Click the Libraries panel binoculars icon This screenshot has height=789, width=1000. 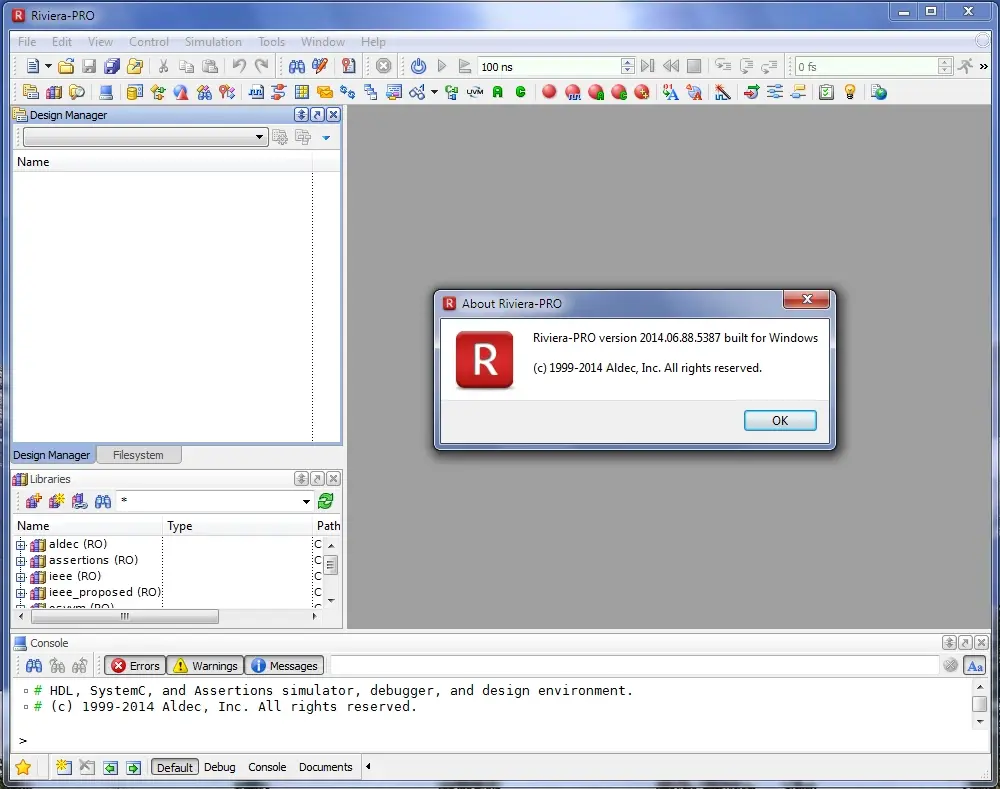point(103,501)
